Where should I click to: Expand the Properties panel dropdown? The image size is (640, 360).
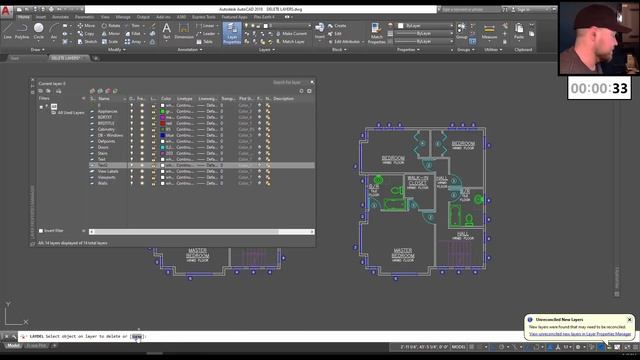tap(408, 50)
